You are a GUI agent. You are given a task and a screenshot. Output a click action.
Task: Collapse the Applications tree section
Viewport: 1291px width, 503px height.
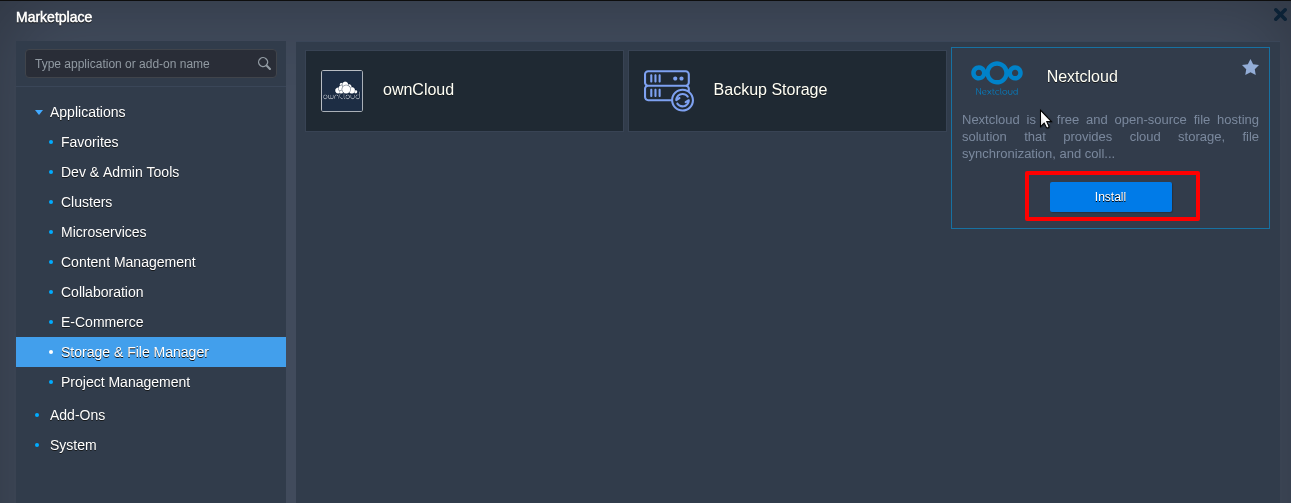pyautogui.click(x=39, y=112)
